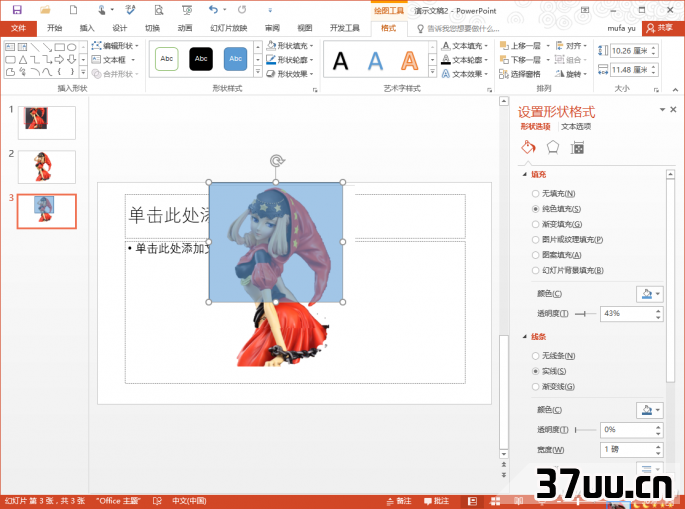Switch to the Insert (插入) tab
Image resolution: width=685 pixels, height=509 pixels.
tap(86, 28)
